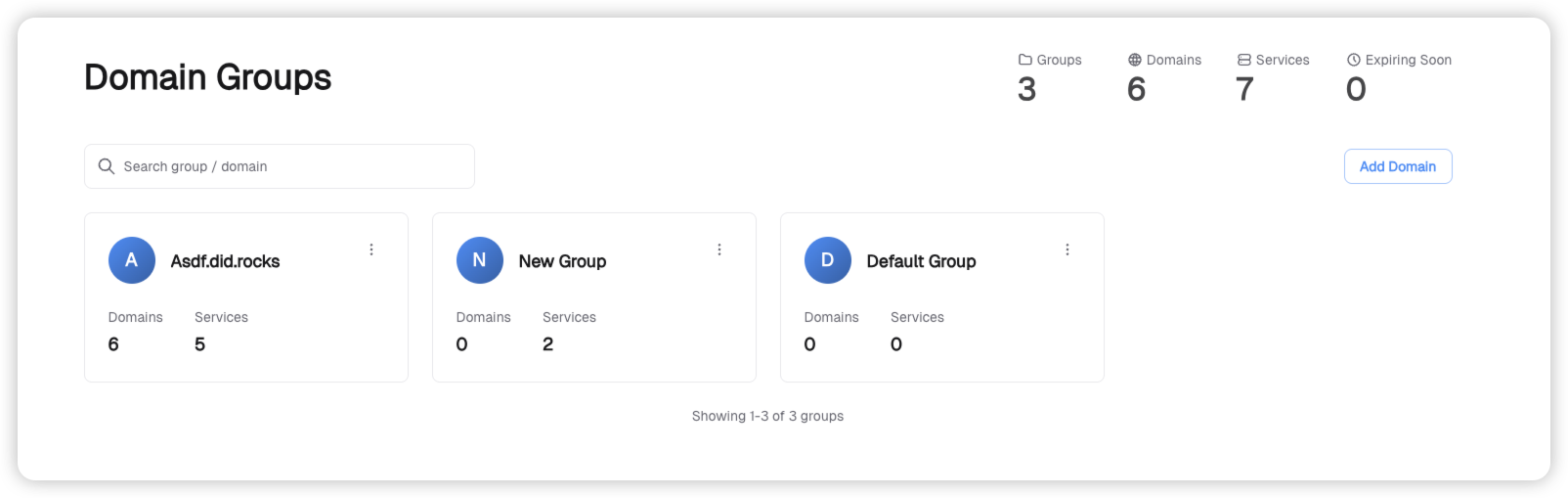Screen dimensions: 1568x498
Task: Click the blue 'D' avatar circle
Action: 828,260
